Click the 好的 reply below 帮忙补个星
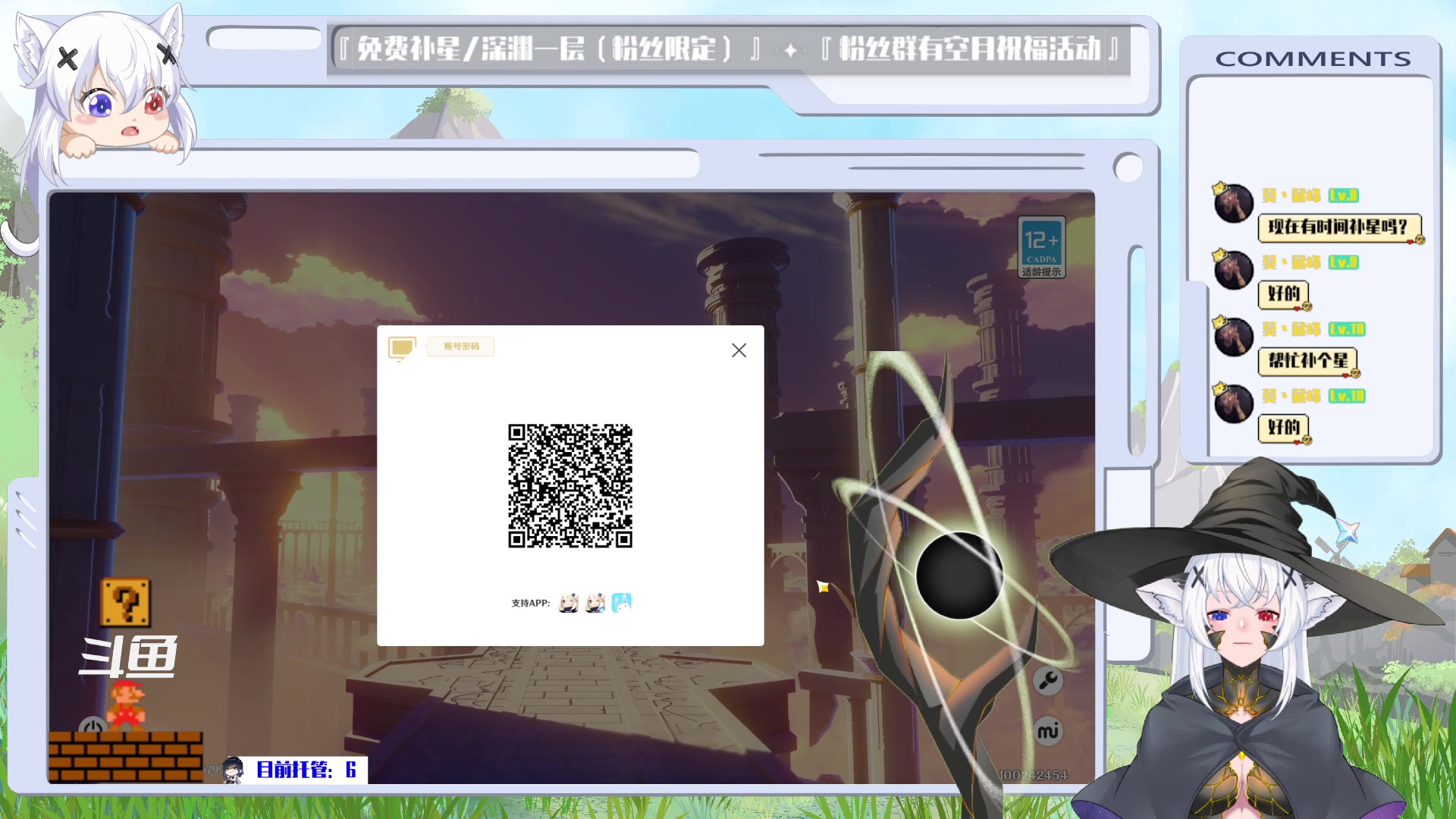 pyautogui.click(x=1283, y=427)
